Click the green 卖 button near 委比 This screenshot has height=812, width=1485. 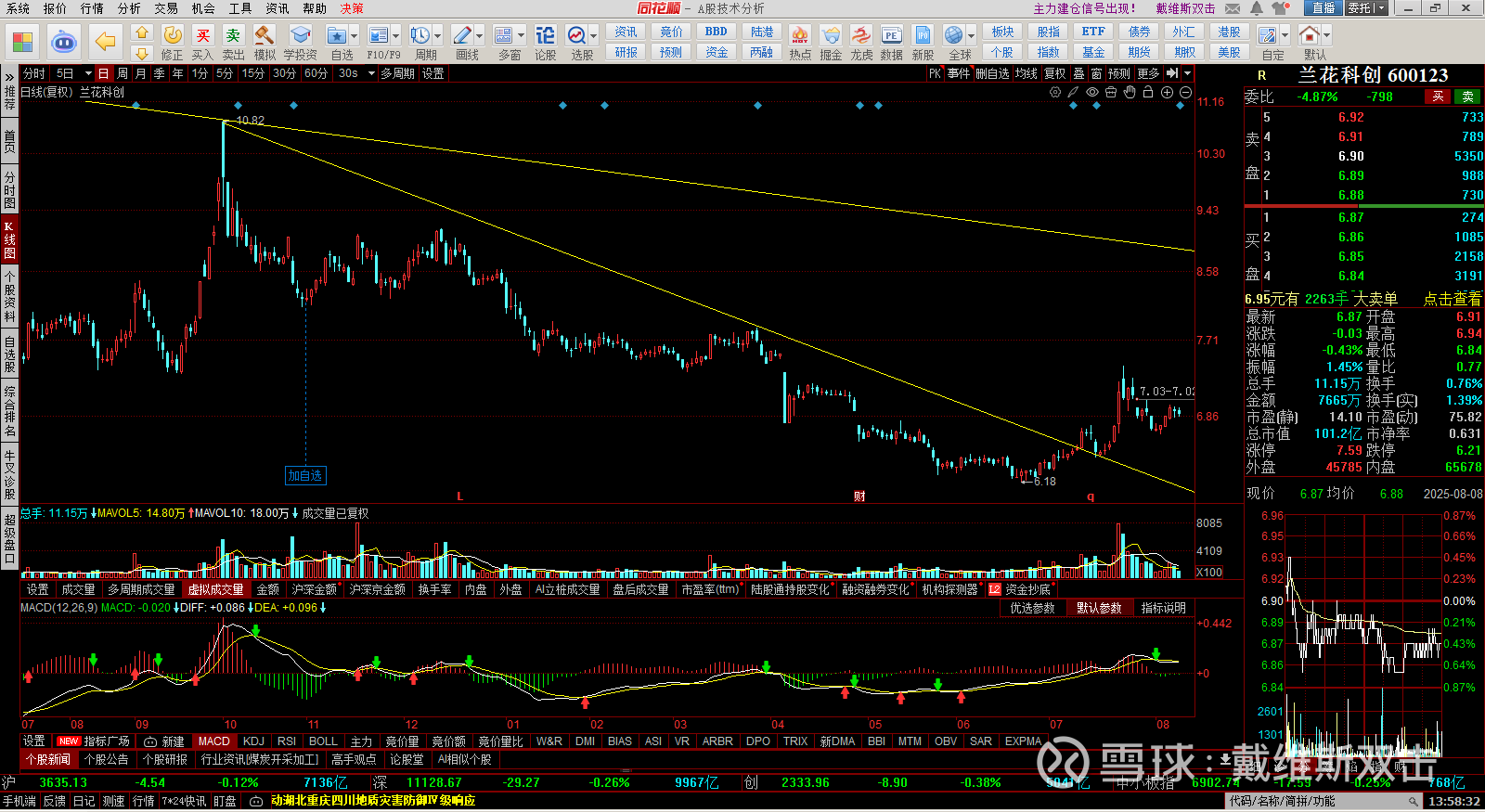pos(1468,97)
